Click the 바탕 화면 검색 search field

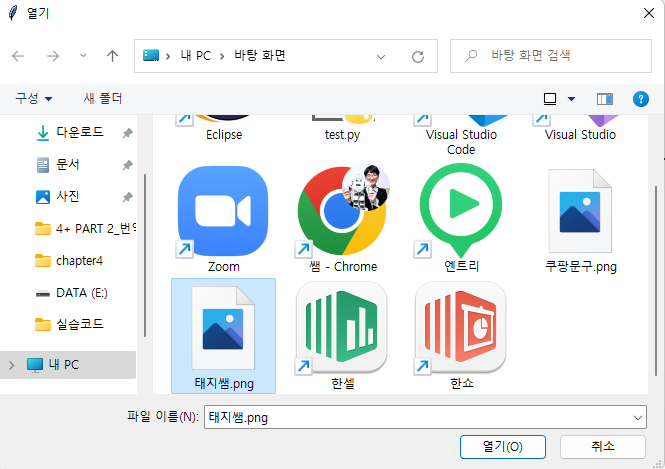coord(550,56)
